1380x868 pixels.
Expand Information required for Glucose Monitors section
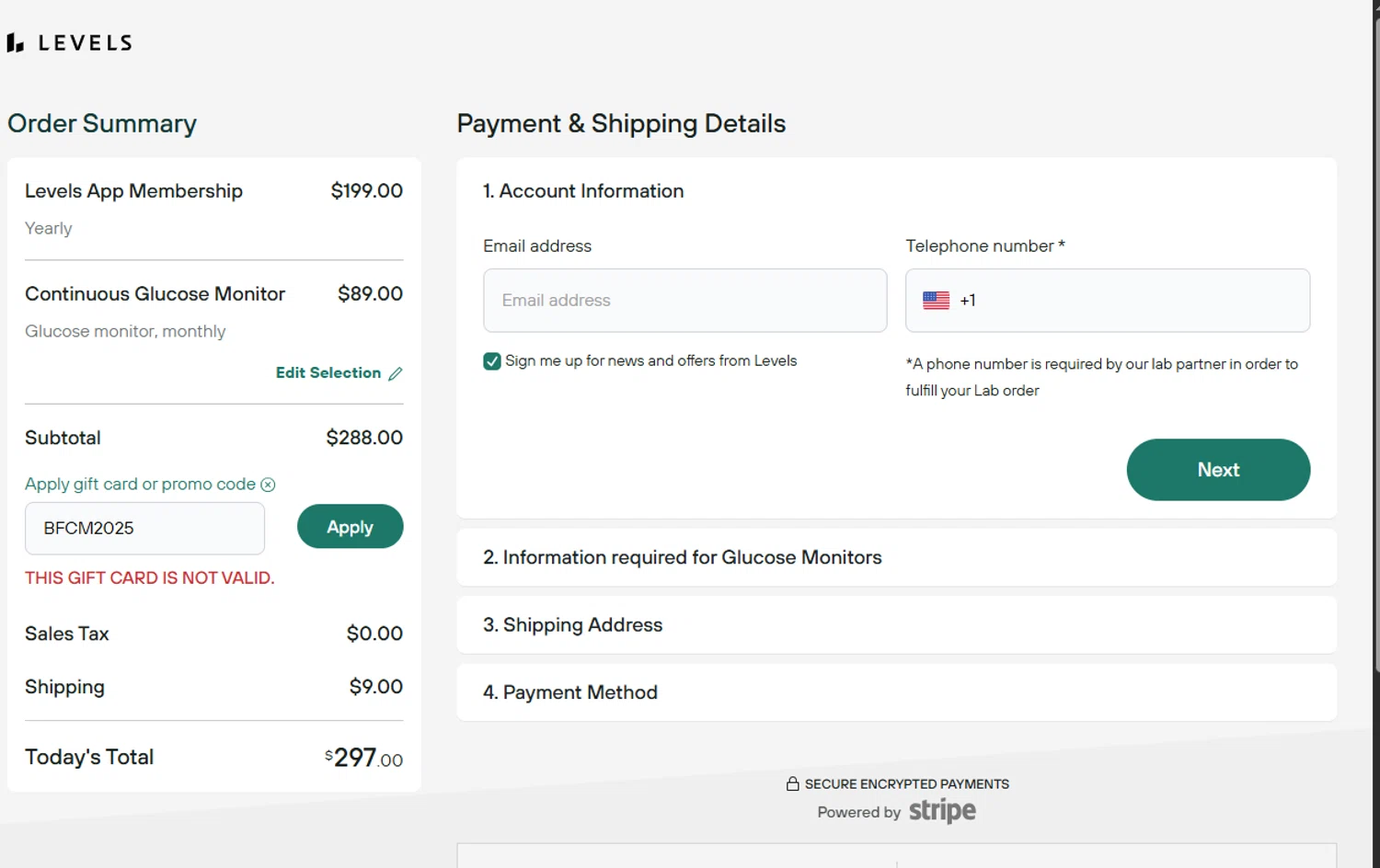tap(896, 557)
